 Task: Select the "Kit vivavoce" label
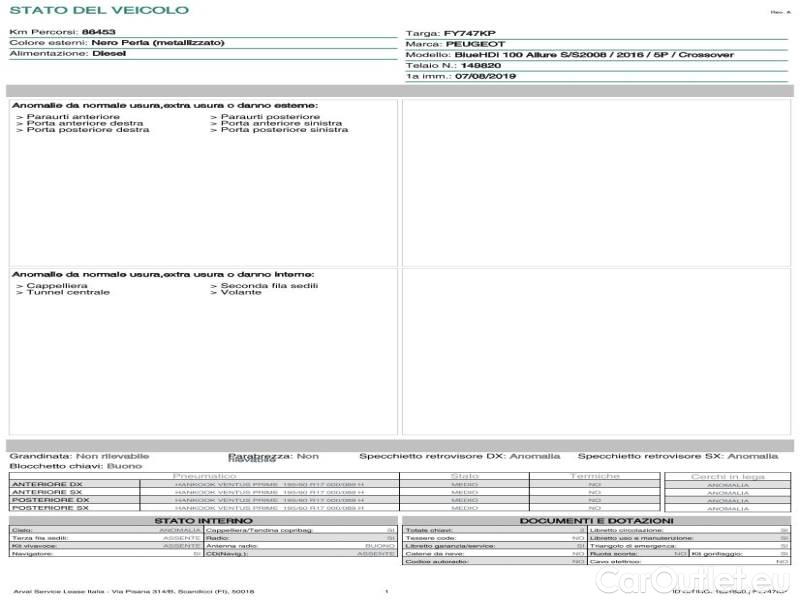(x=34, y=546)
